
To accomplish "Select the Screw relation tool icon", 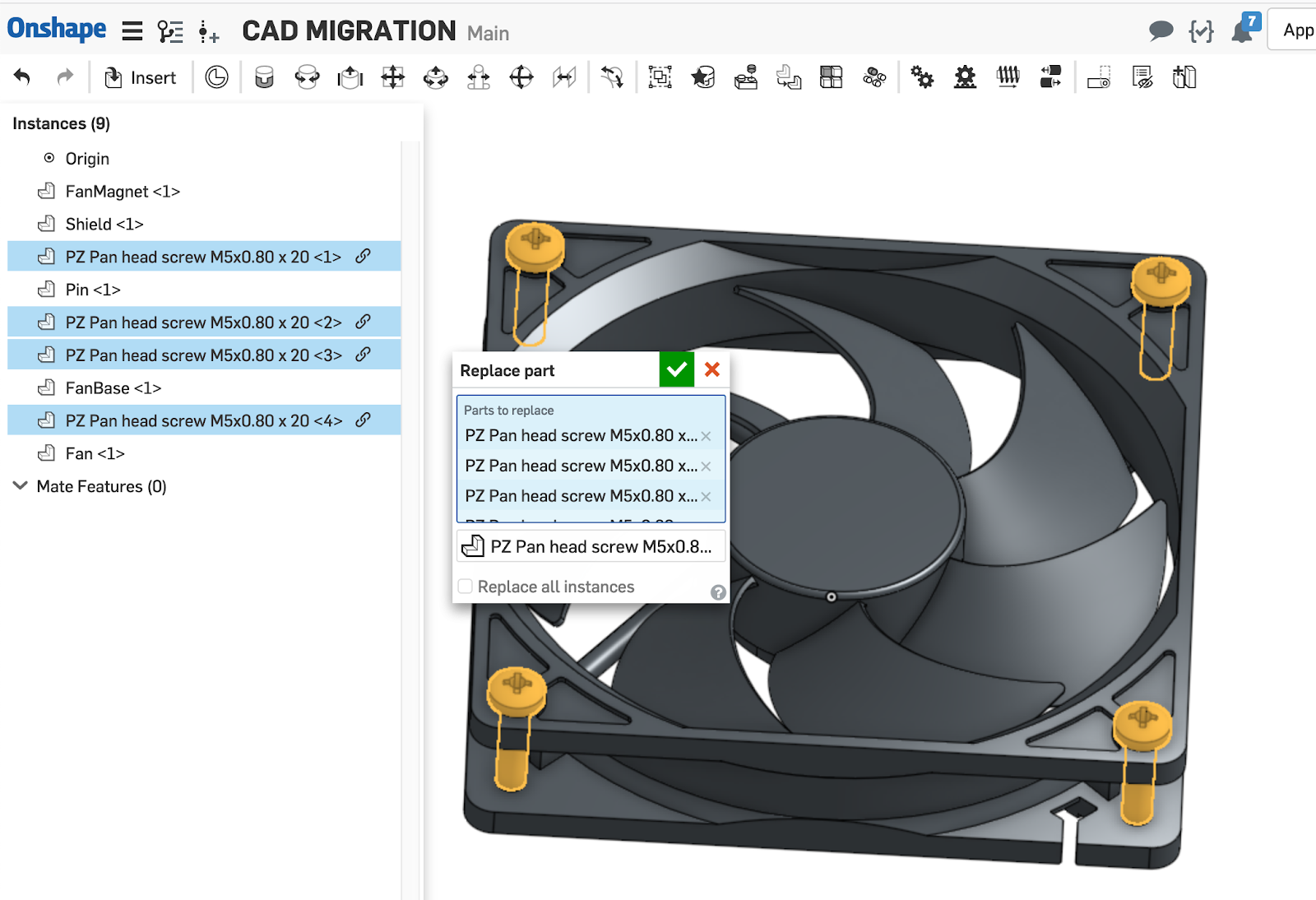I will [x=1008, y=77].
